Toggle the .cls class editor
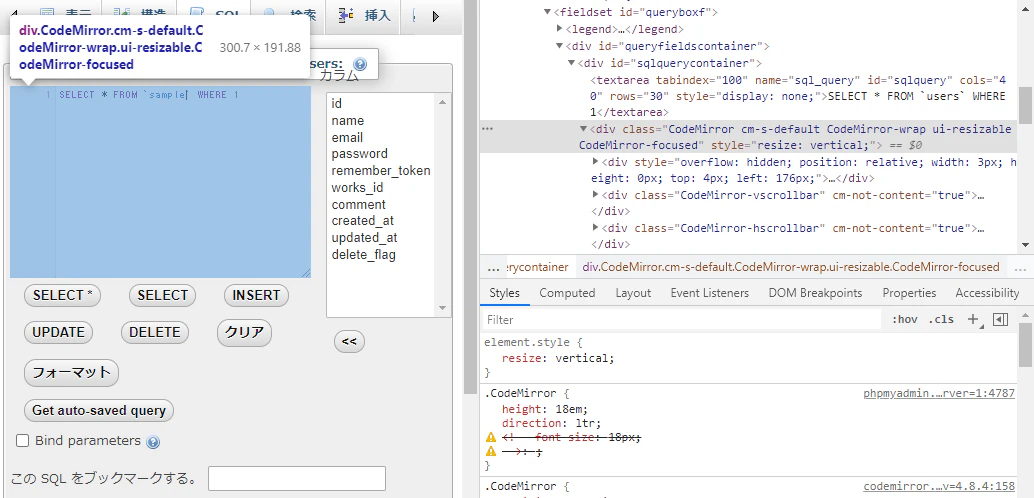Viewport: 1034px width, 498px height. (x=941, y=320)
